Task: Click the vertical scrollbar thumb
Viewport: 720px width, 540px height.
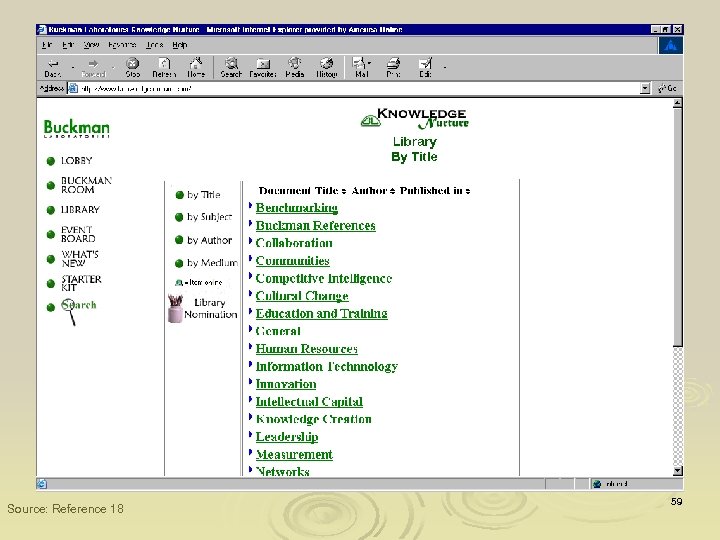Action: (677, 227)
